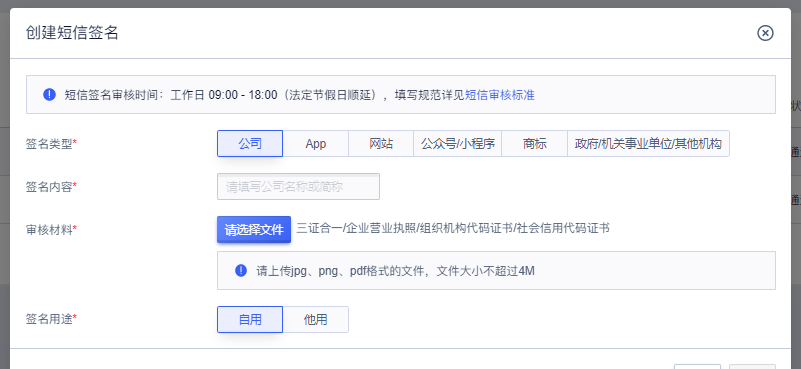Click the 审核材料 field label

click(51, 230)
